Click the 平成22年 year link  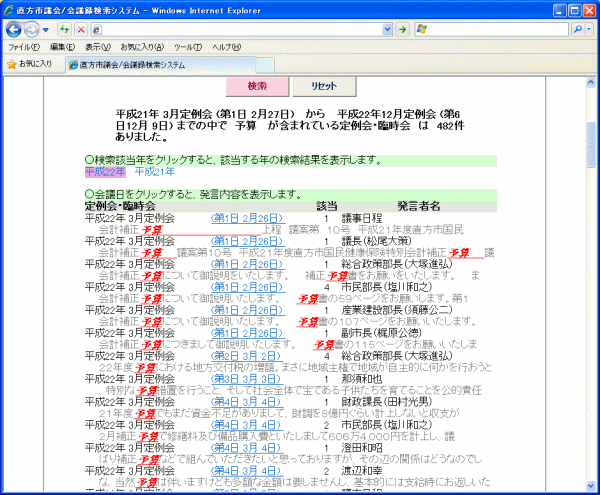coord(105,172)
